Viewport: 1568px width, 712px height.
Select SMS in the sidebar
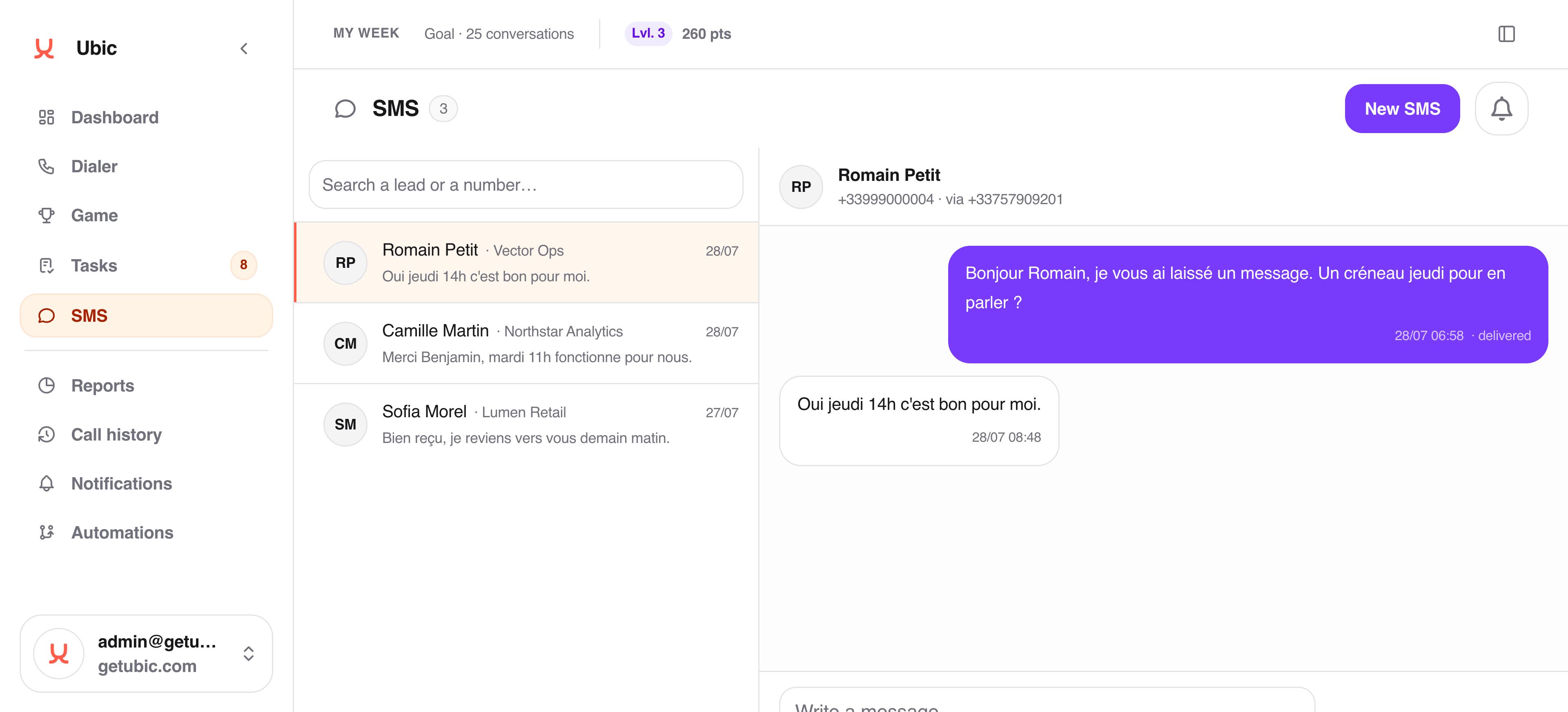tap(146, 315)
